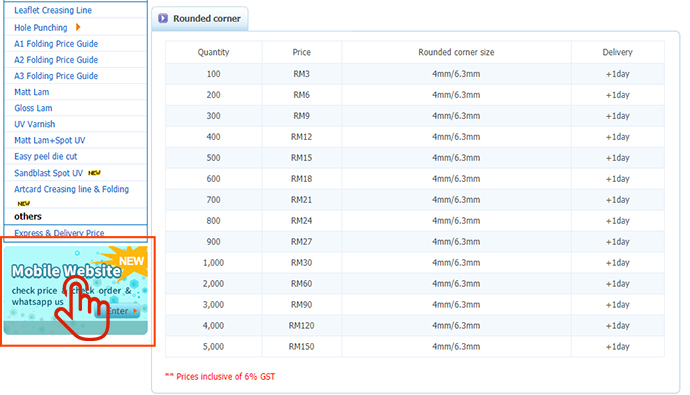Click the others section heading
Image resolution: width=690 pixels, height=395 pixels.
point(28,216)
